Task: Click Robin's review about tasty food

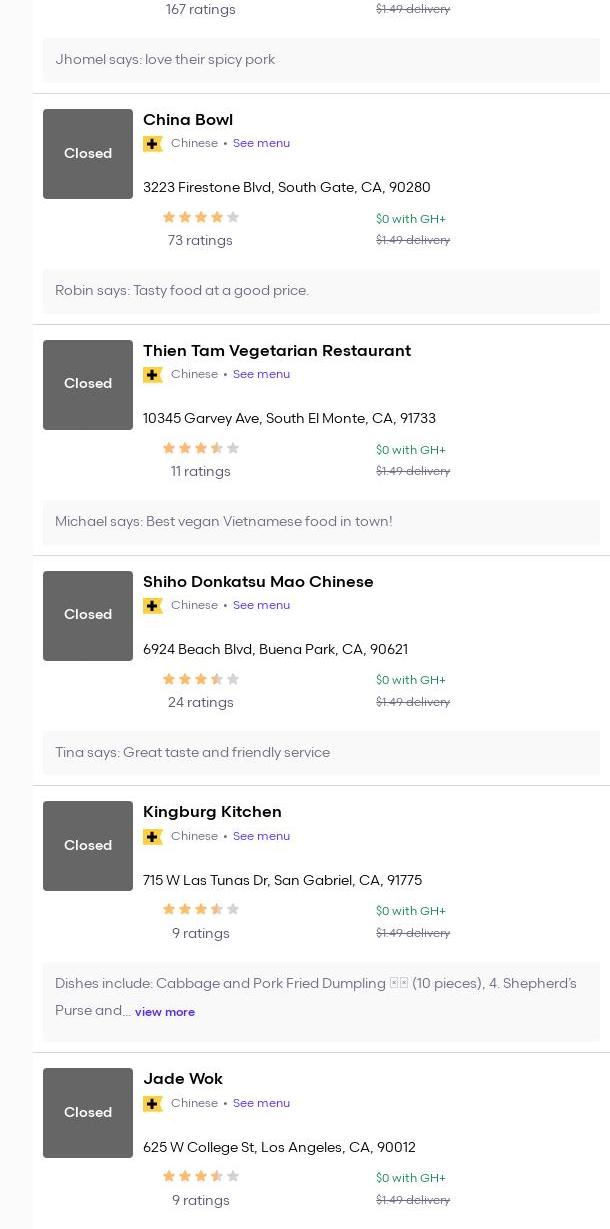Action: click(182, 291)
